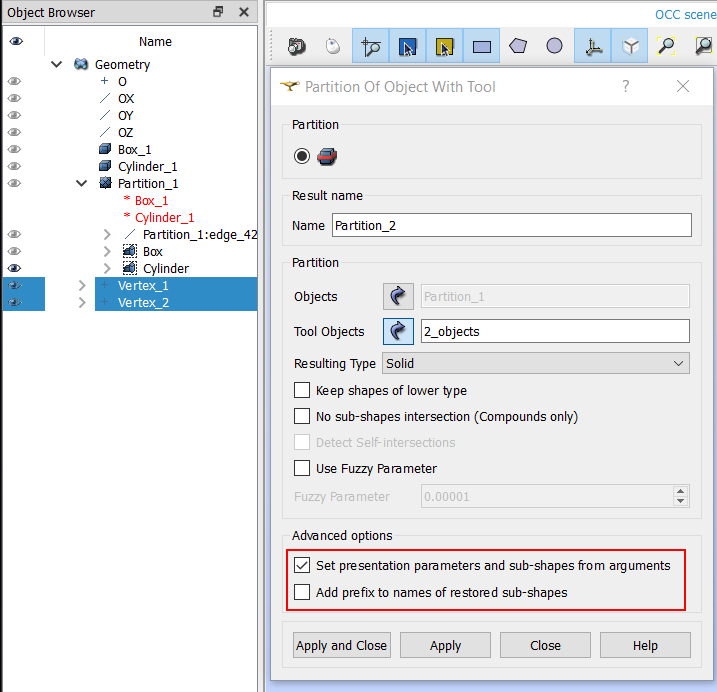
Task: Toggle the blue preselection arrow tool
Action: coord(407,46)
